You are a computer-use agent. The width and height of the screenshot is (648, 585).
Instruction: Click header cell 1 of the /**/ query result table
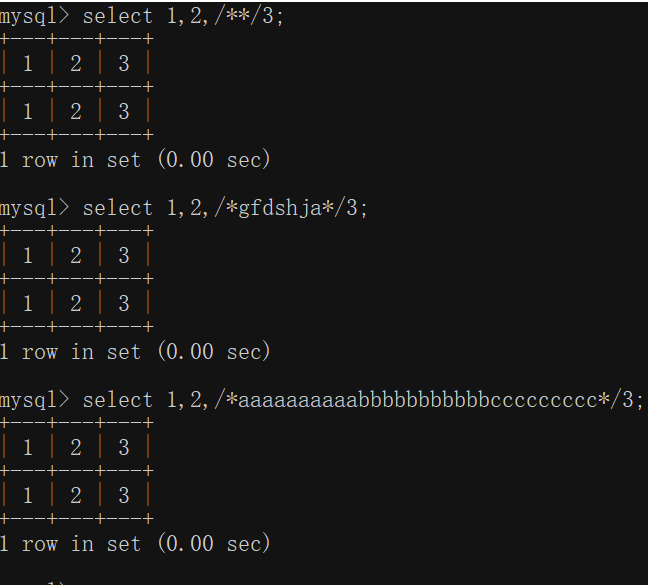click(x=28, y=64)
